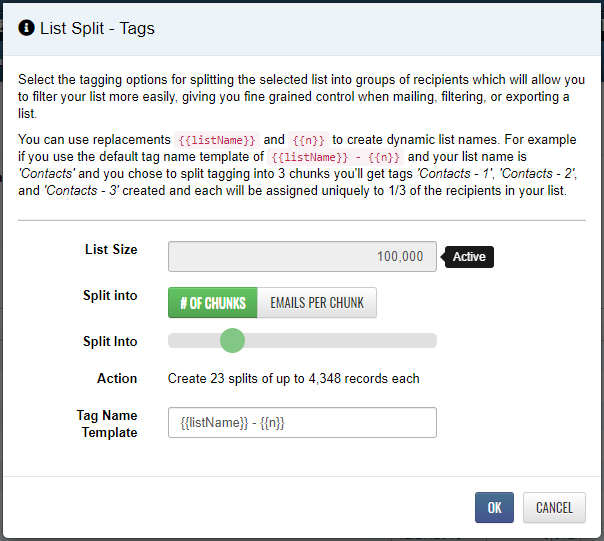Click the "{{listName}} - {{n}}" default template example
604x541 pixels.
point(335,157)
